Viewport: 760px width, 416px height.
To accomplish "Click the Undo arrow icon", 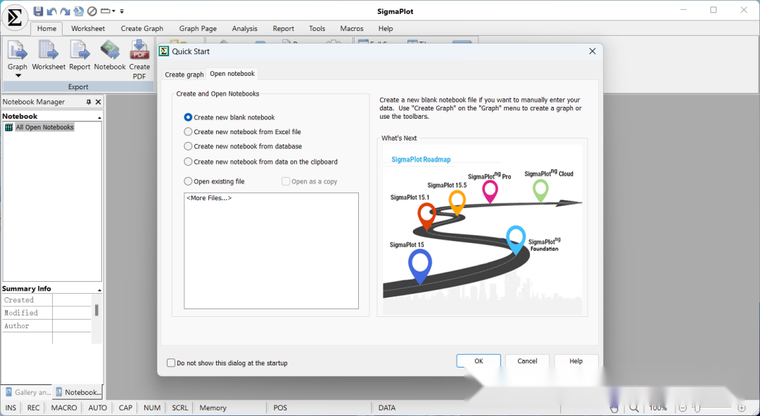I will (x=51, y=11).
